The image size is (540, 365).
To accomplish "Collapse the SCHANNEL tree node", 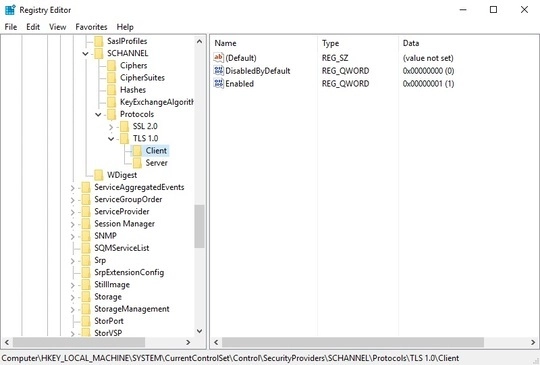I will [85, 54].
